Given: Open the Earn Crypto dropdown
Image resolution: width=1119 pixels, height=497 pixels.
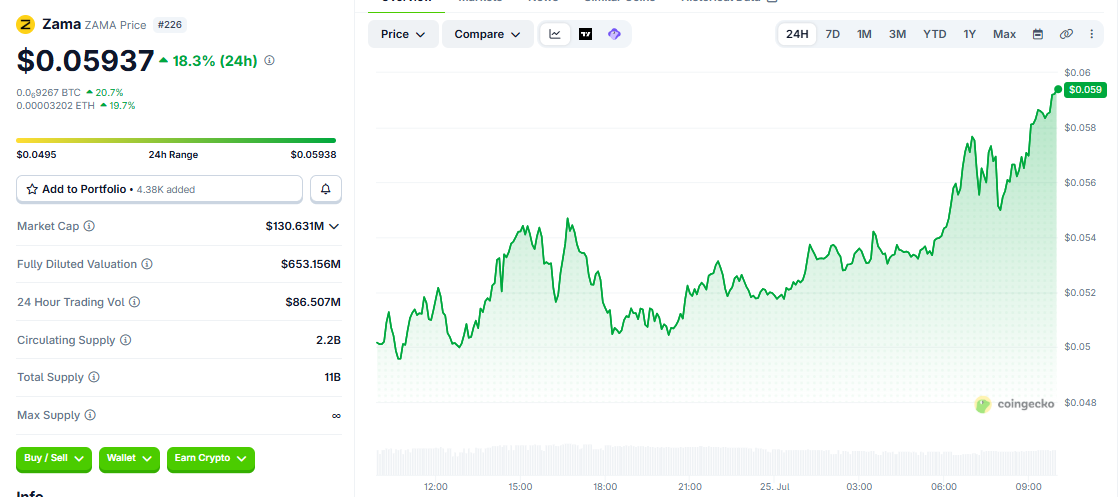Looking at the screenshot, I should click(x=211, y=458).
